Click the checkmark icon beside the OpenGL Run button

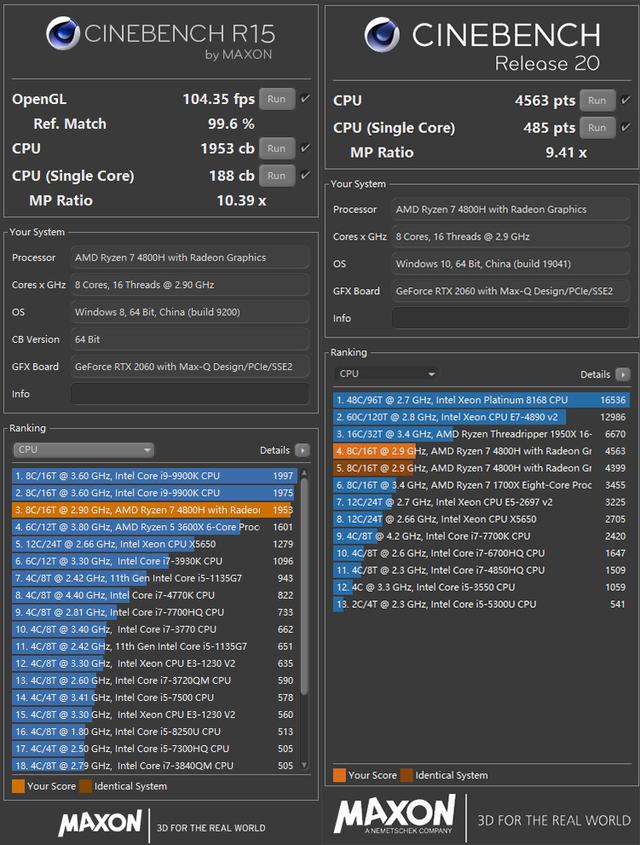306,99
